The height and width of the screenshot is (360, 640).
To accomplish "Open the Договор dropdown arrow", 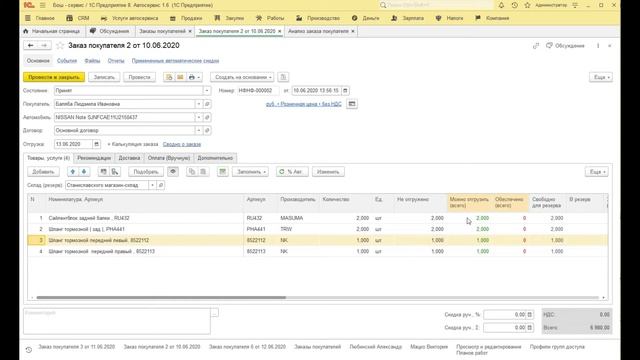I will click(199, 130).
